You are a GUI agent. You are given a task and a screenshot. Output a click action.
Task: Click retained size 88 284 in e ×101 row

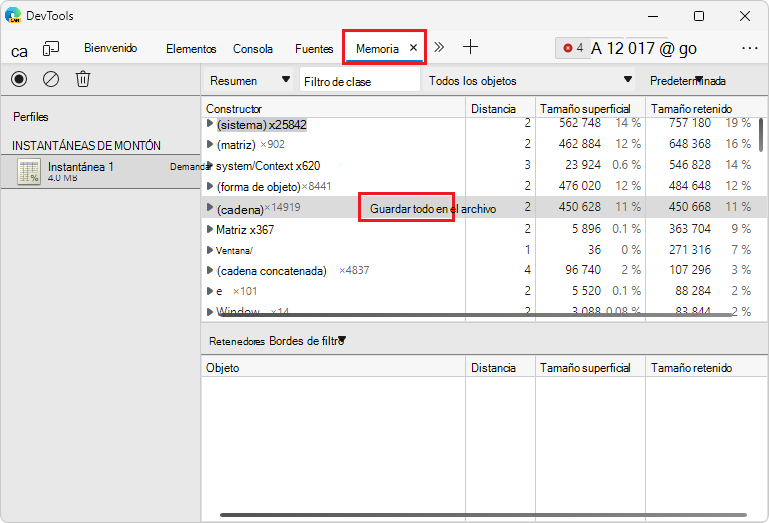pyautogui.click(x=692, y=291)
